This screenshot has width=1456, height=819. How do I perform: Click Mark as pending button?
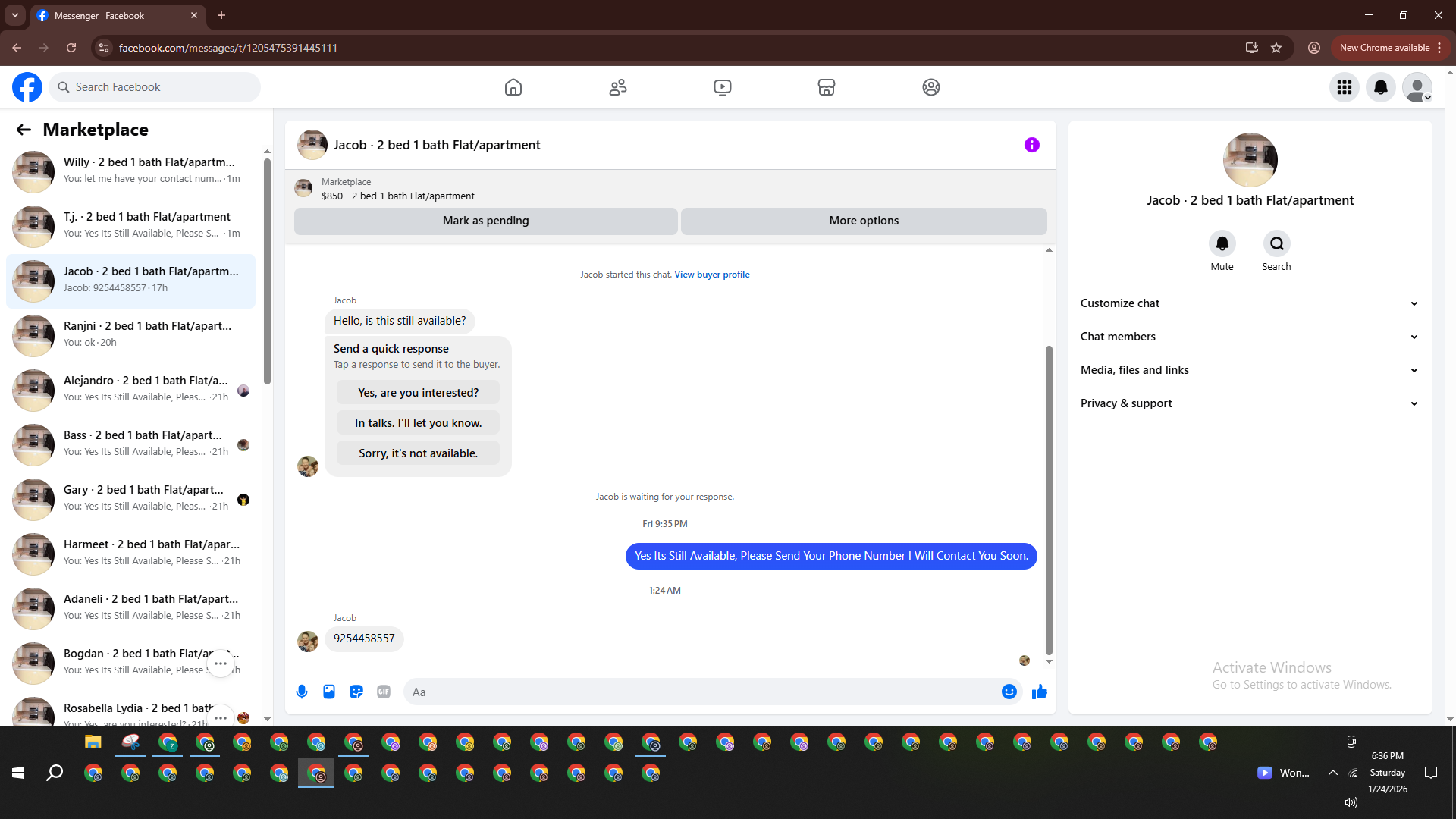pyautogui.click(x=485, y=221)
